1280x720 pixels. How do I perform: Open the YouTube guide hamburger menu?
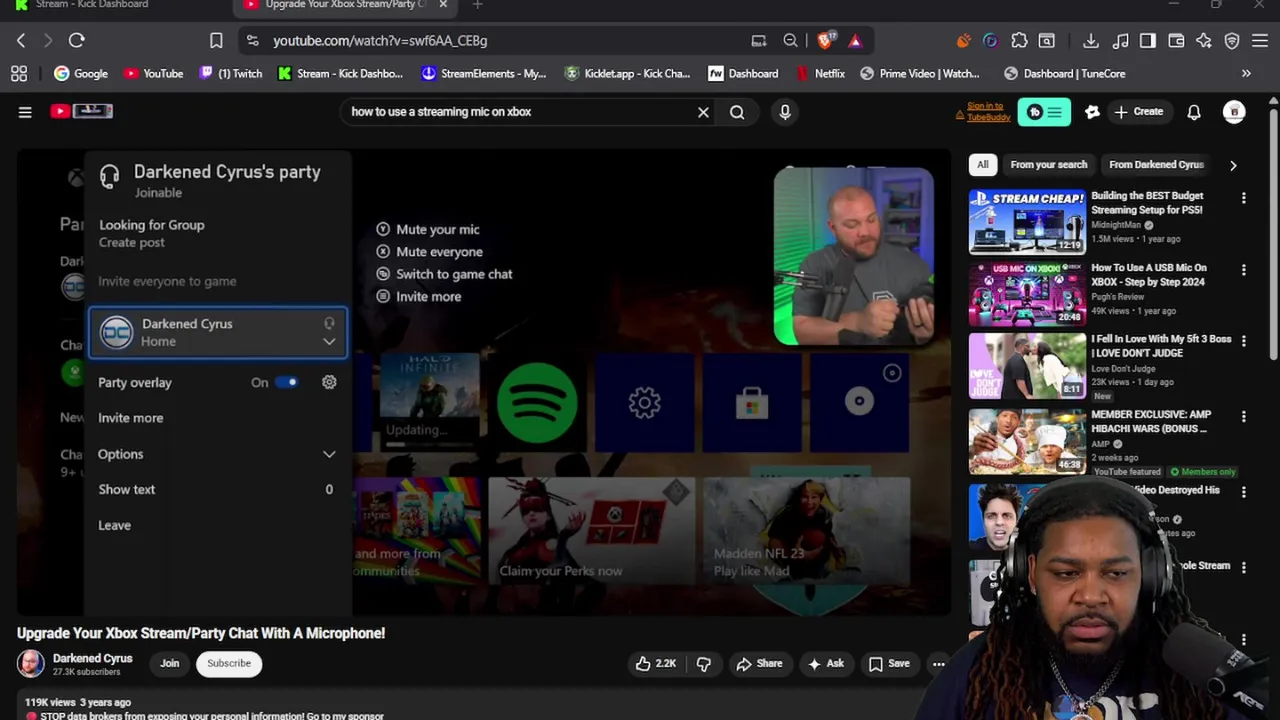pyautogui.click(x=25, y=112)
